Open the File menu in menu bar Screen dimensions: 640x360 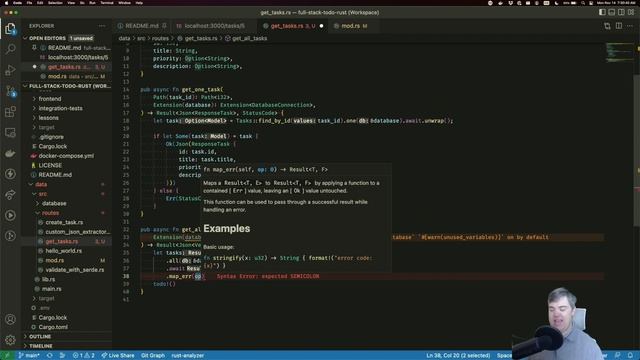pyautogui.click(x=29, y=2)
